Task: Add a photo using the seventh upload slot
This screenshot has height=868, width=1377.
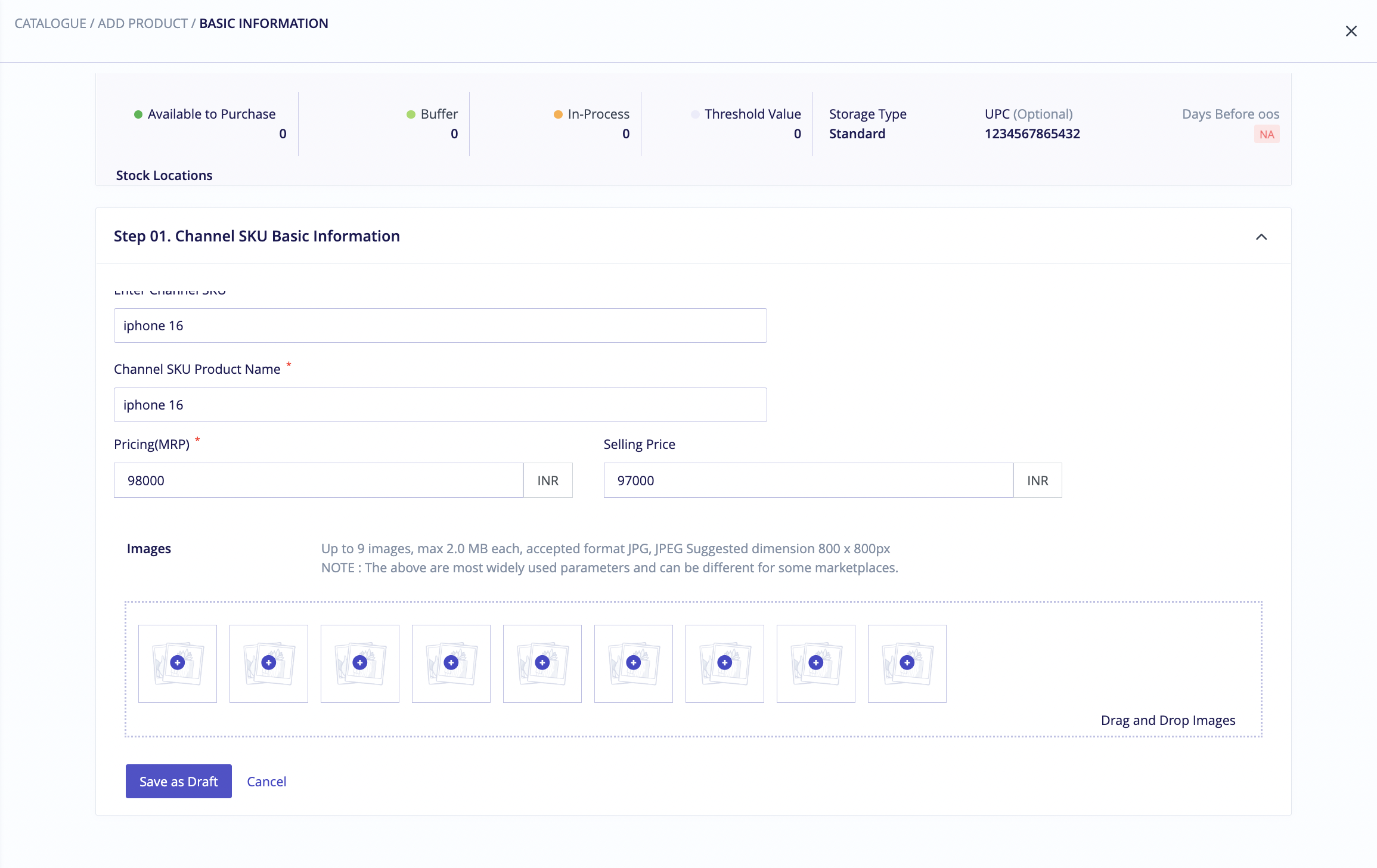Action: (724, 664)
